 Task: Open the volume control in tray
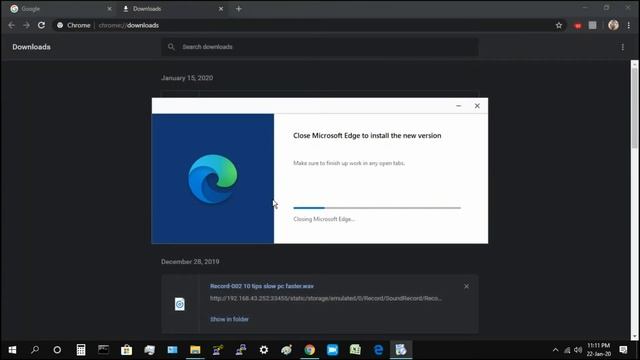(578, 350)
